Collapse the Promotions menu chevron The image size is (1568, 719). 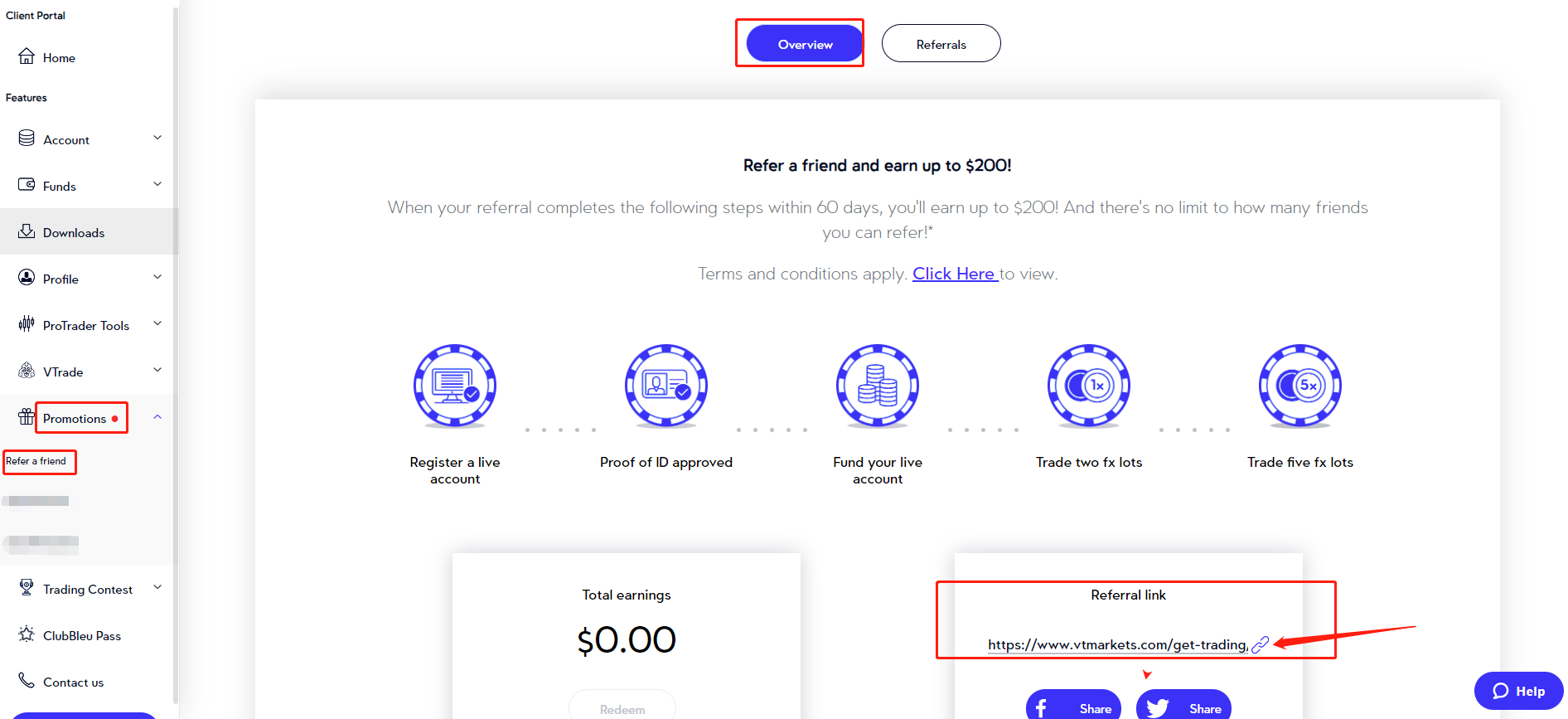click(157, 417)
